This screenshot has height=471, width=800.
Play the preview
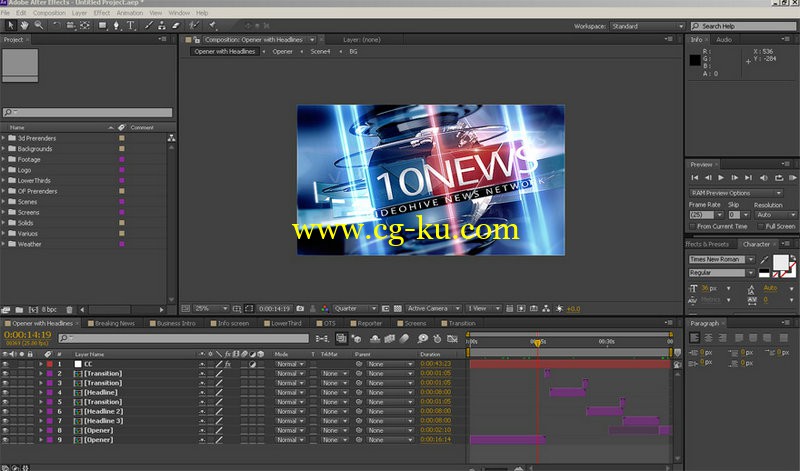[721, 178]
